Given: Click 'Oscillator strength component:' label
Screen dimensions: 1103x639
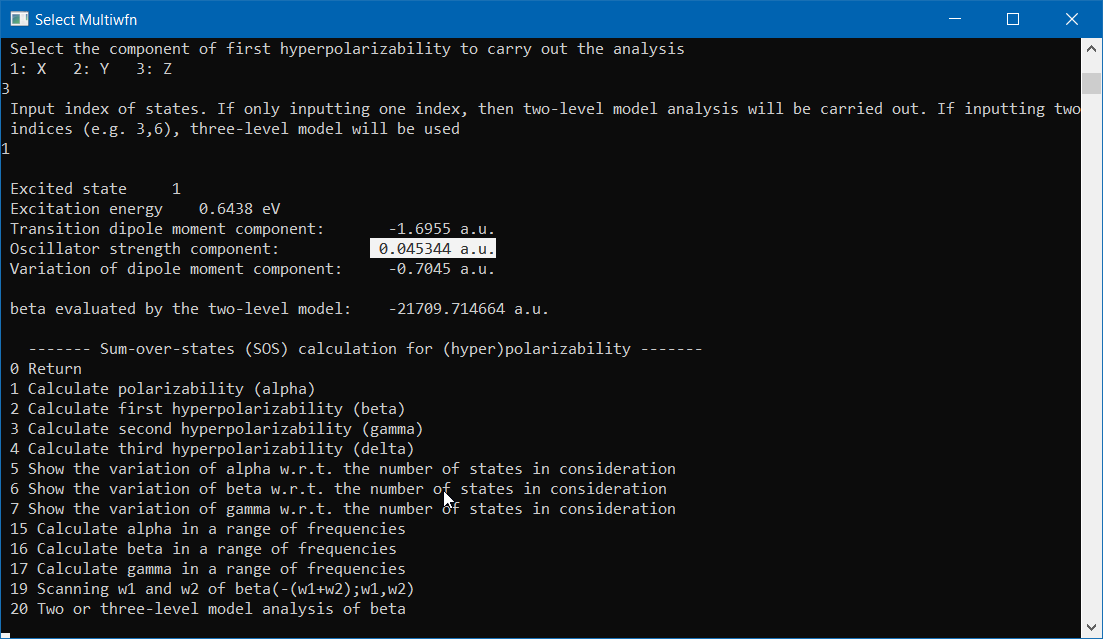Looking at the screenshot, I should point(144,248).
